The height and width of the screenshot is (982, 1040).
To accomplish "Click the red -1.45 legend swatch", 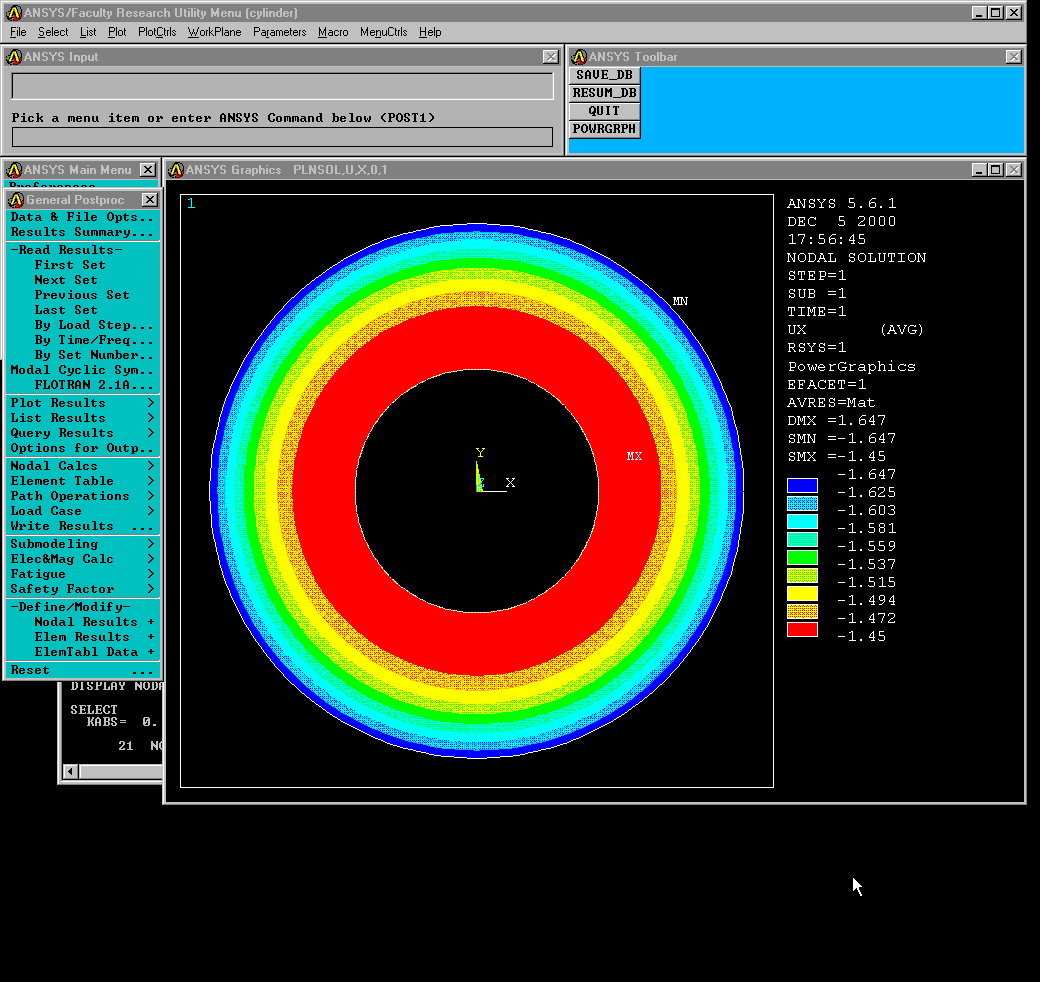I will pyautogui.click(x=802, y=629).
